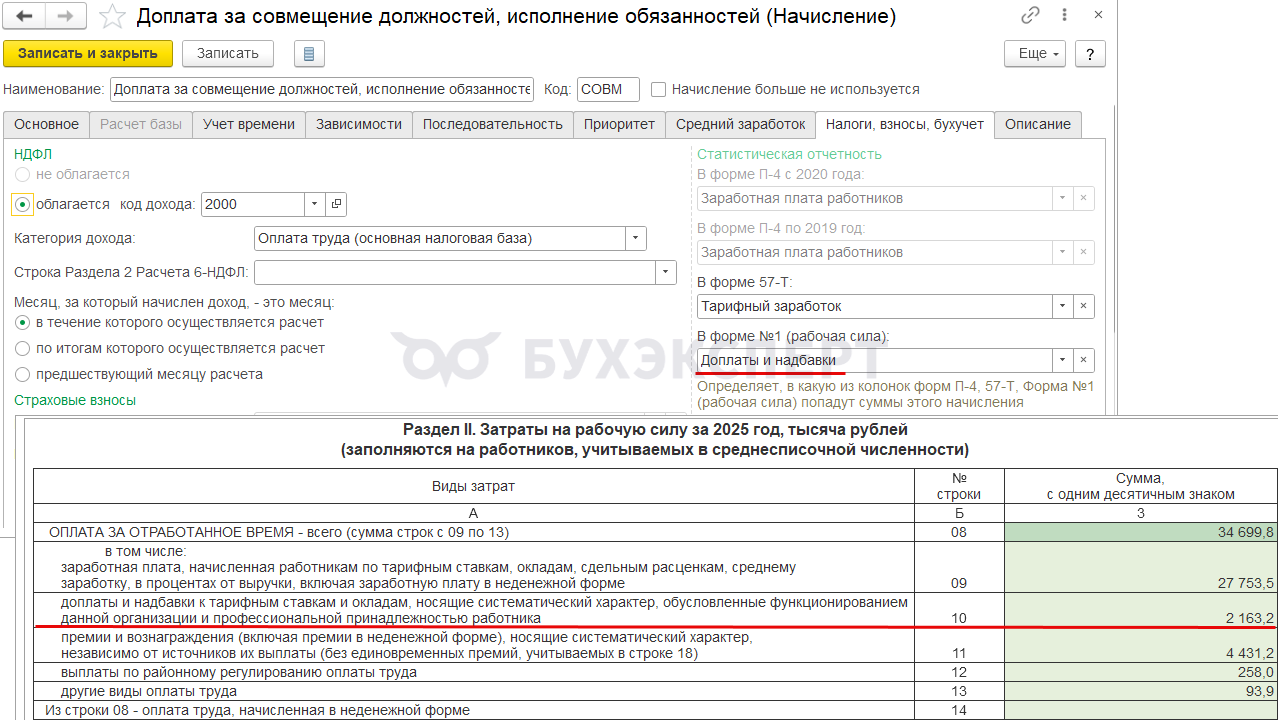
Task: Open the 'Налоги, взносы, бухучет' tab
Action: click(x=905, y=125)
